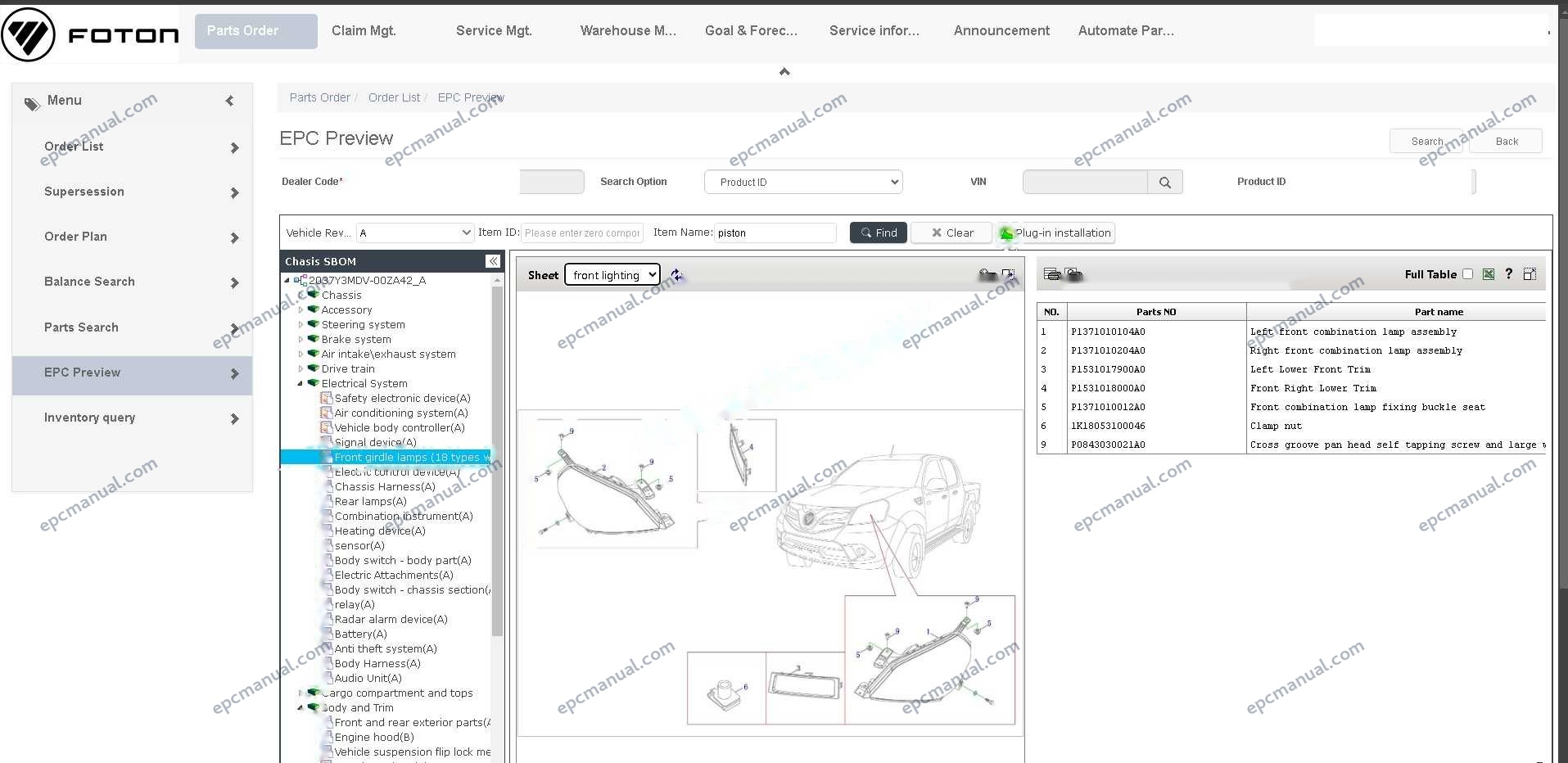Collapse the Menu sidebar with the left arrow

230,101
